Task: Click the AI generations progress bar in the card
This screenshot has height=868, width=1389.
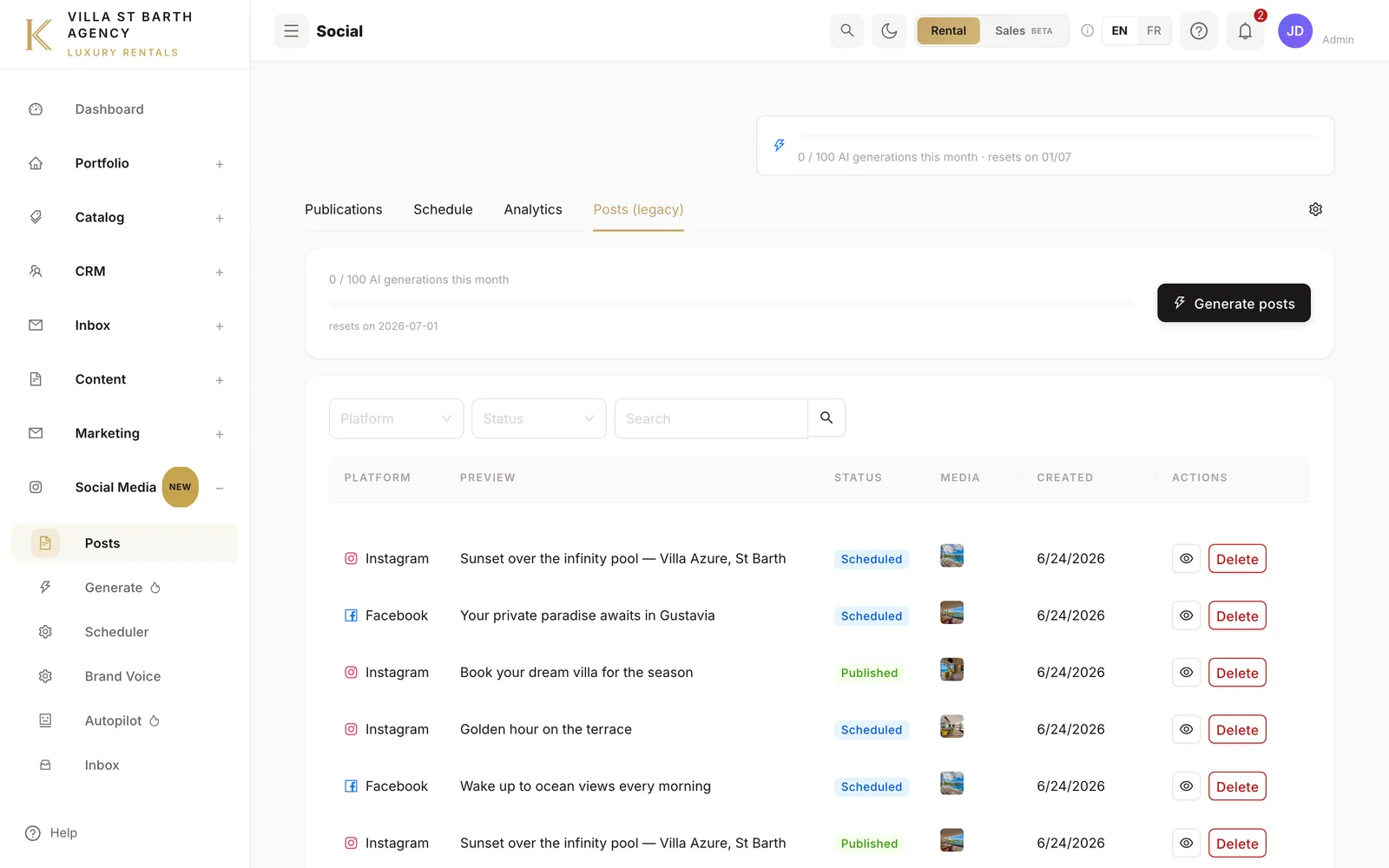Action: 732,304
